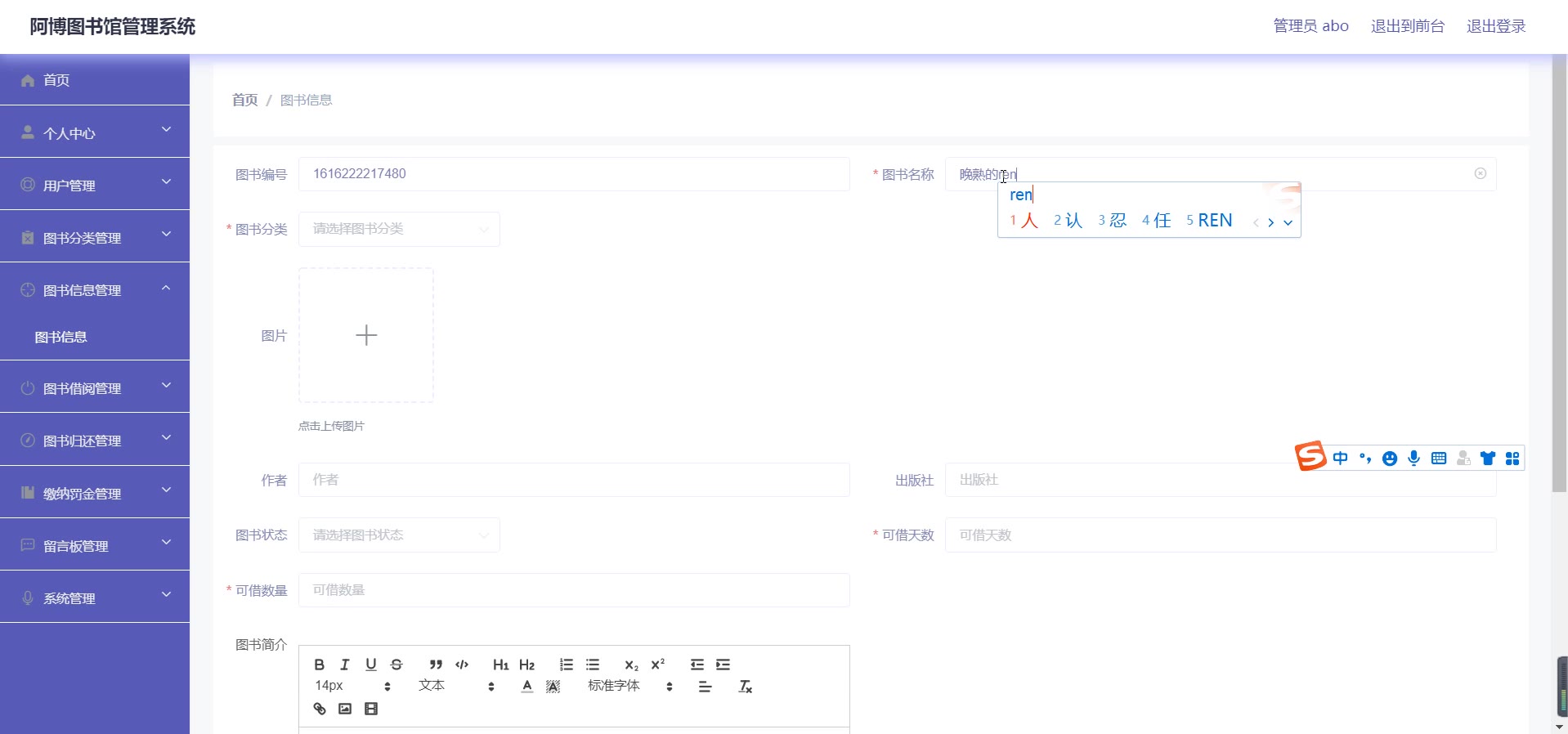Viewport: 1568px width, 734px height.
Task: Select 图书信息 submenu item
Action: [x=95, y=337]
